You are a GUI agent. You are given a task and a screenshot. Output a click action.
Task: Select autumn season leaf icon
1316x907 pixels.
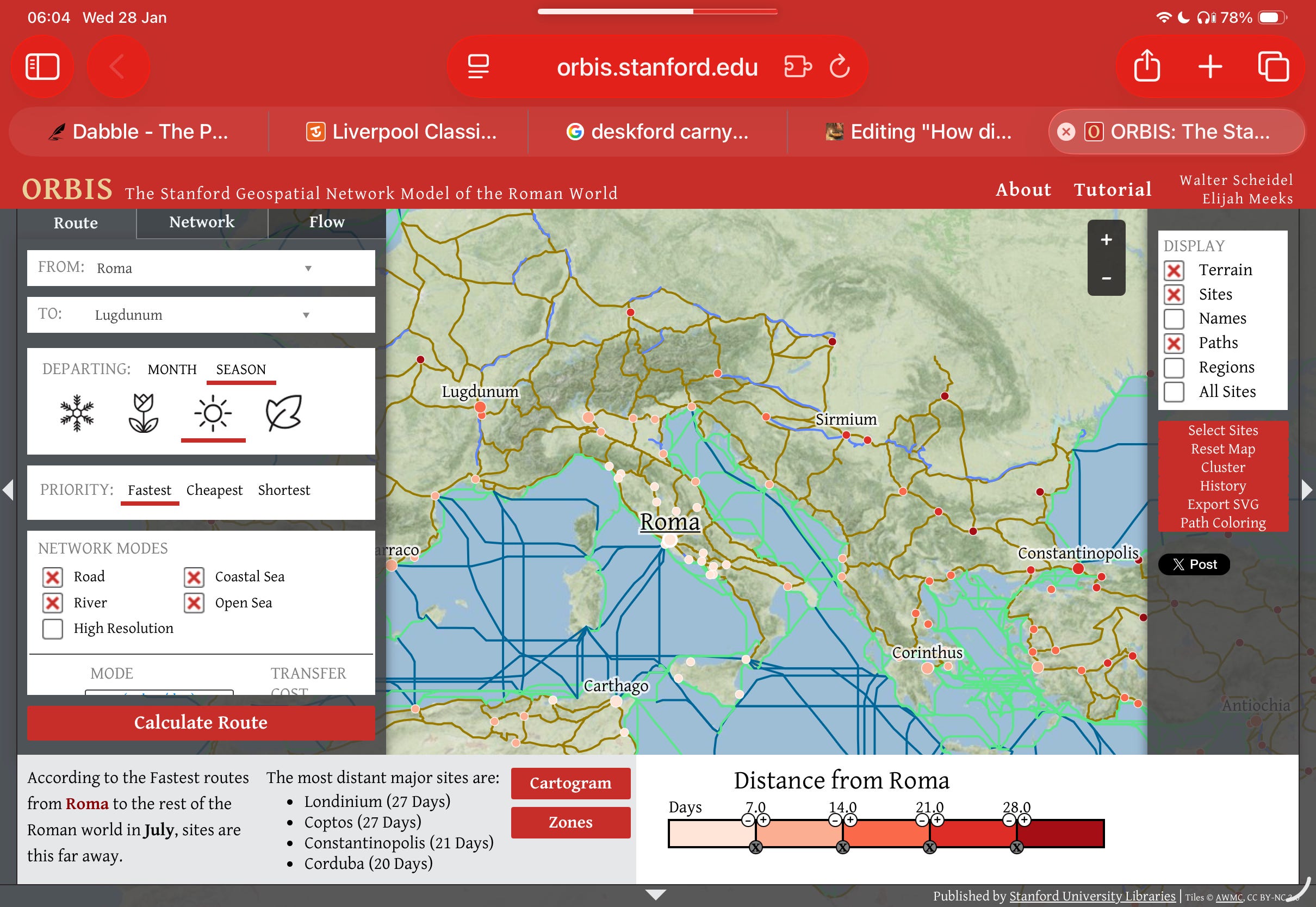tap(283, 413)
